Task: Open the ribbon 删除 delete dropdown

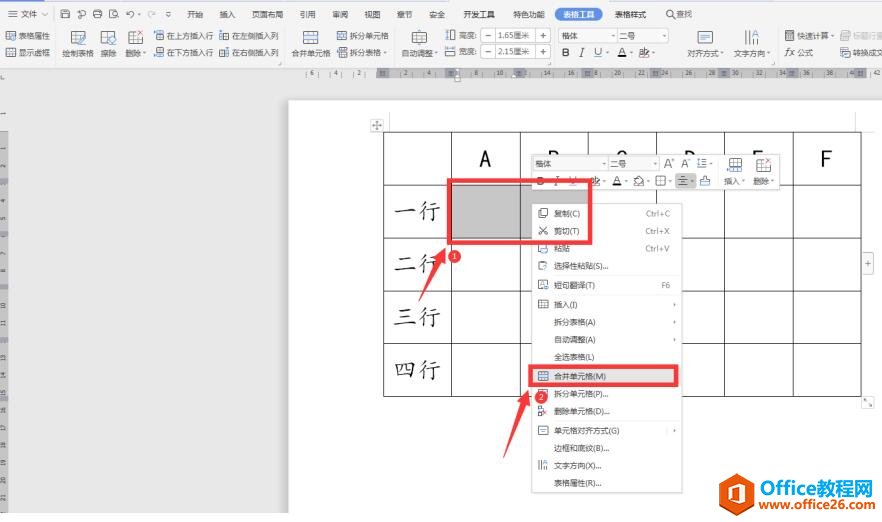Action: (x=135, y=44)
